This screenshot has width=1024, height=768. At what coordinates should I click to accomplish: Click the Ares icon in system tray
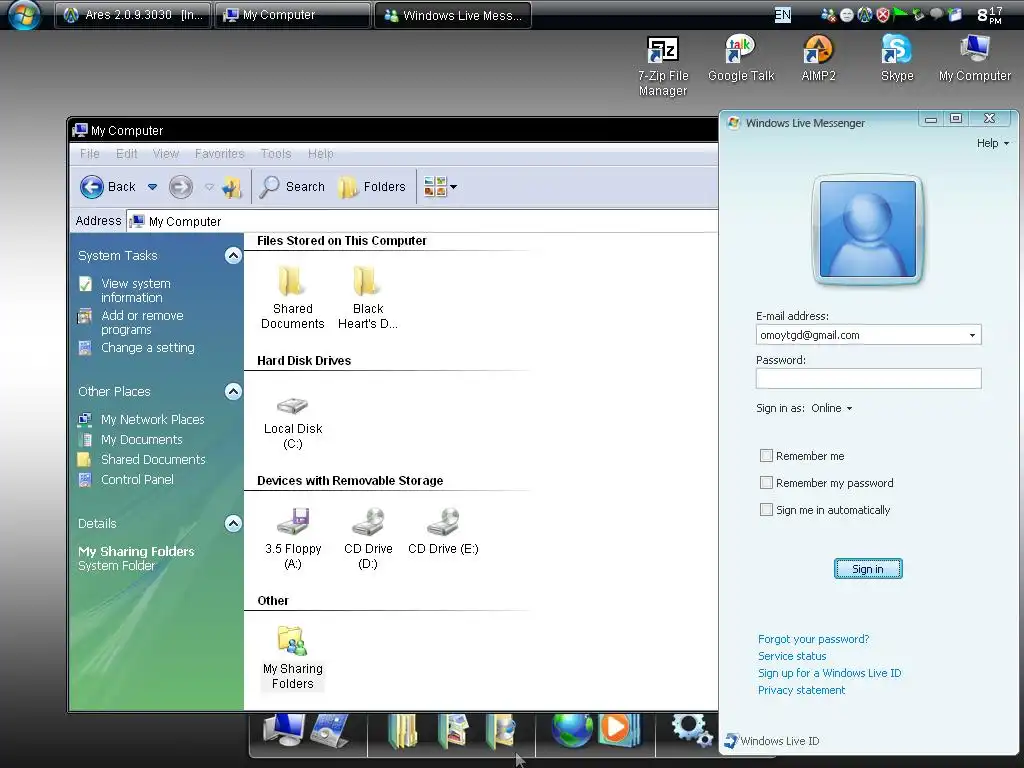click(865, 15)
